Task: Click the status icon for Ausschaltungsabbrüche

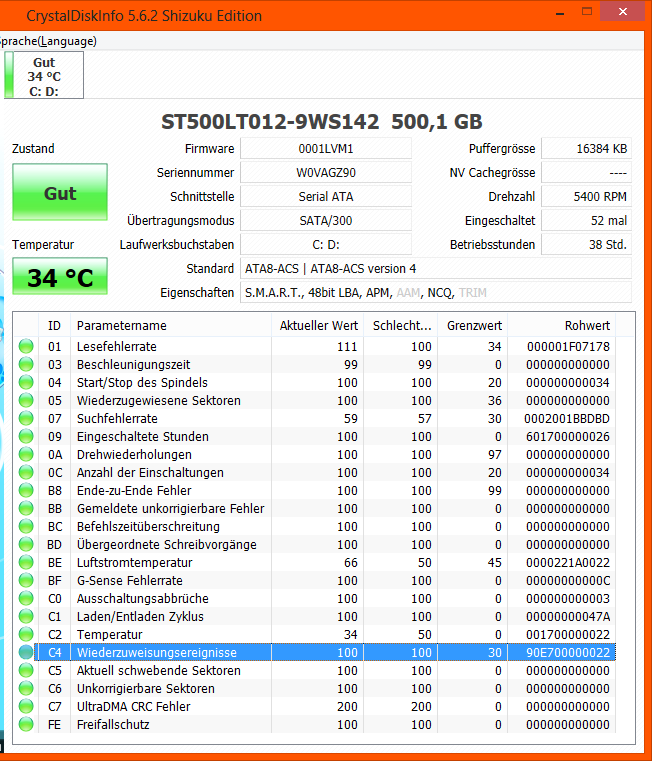Action: pos(26,598)
